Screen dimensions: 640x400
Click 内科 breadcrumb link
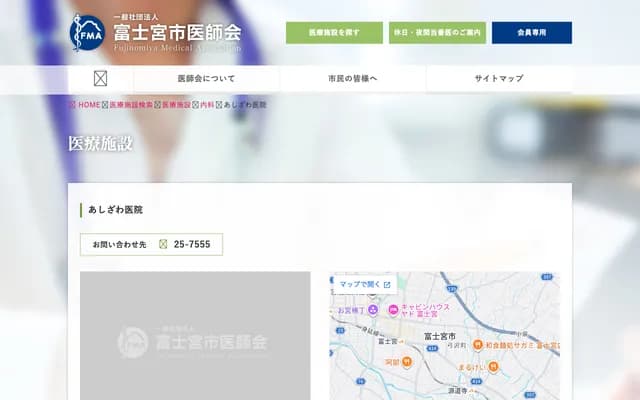tap(207, 105)
